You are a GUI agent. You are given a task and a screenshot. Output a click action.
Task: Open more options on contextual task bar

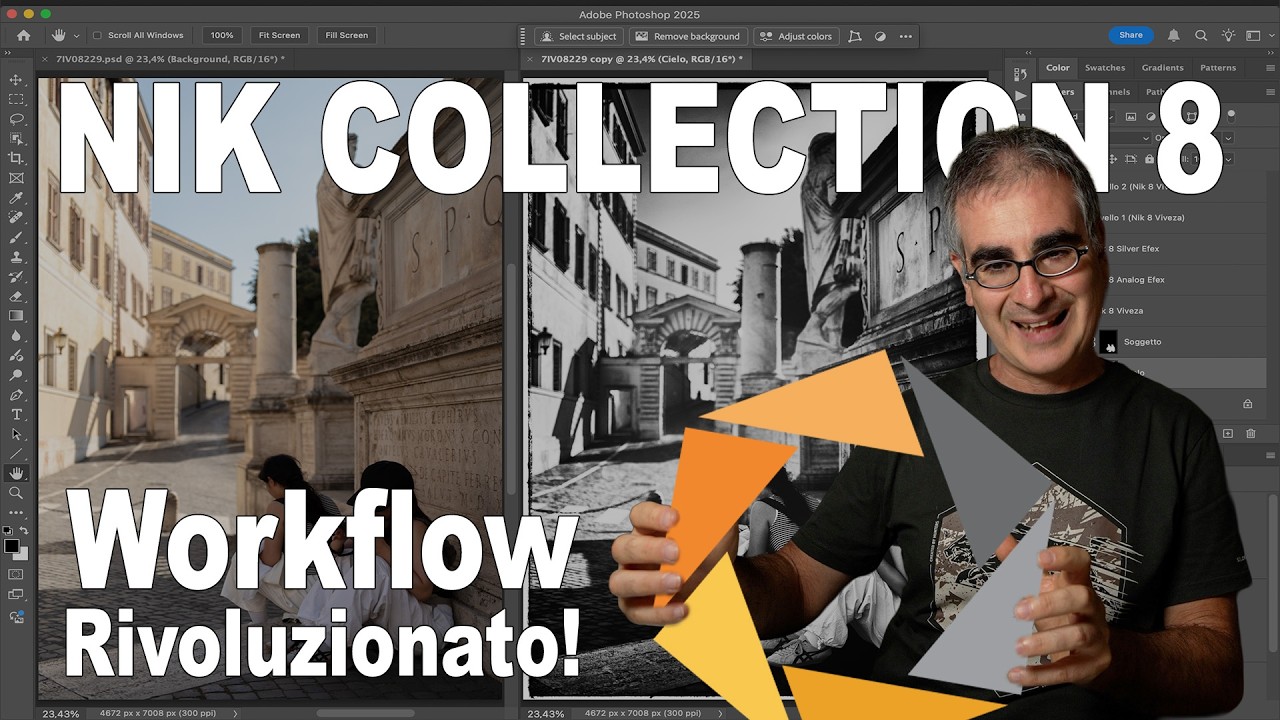coord(906,36)
